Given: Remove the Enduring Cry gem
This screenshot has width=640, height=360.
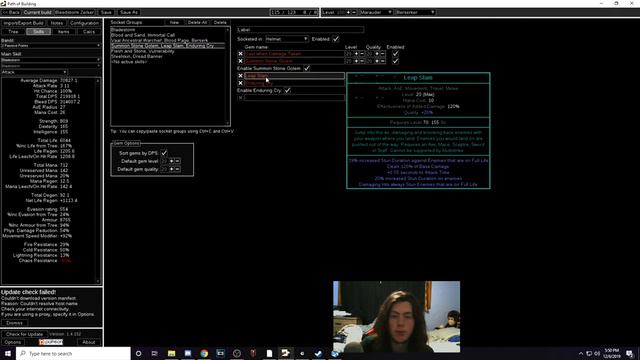Looking at the screenshot, I should (x=240, y=83).
